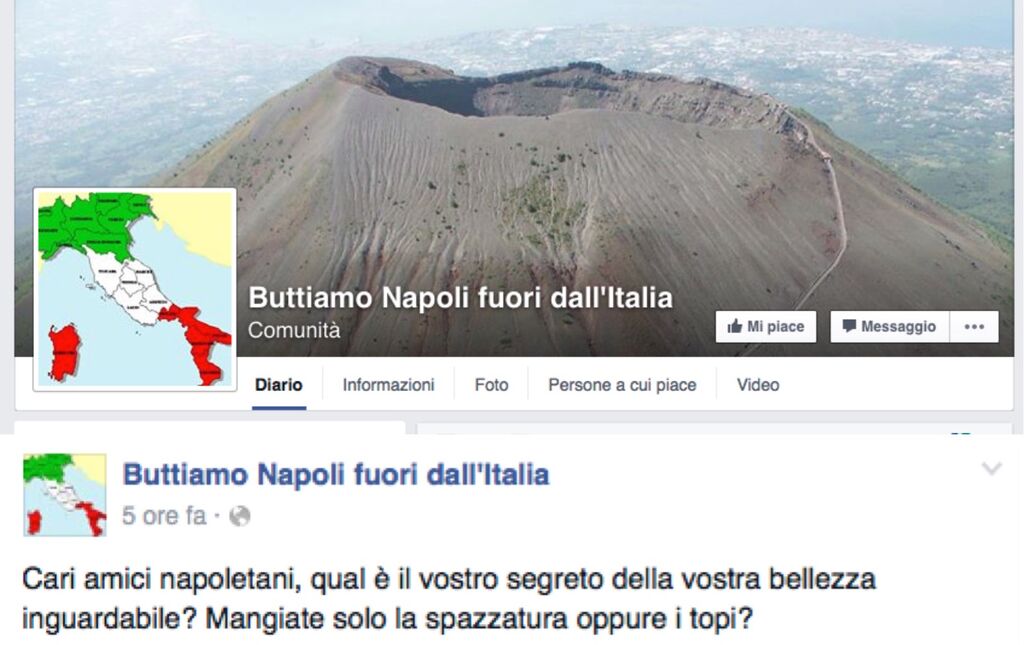Screen dimensions: 1024x645
Task: Select the Foto tab
Action: [491, 385]
